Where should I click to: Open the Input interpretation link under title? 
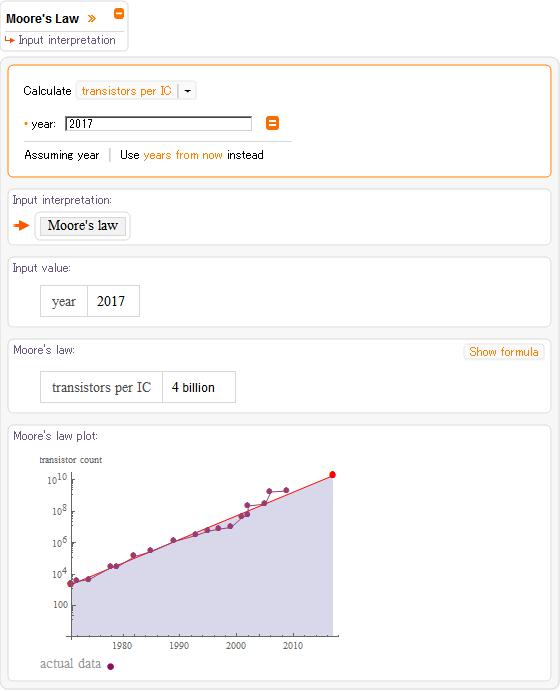click(67, 40)
